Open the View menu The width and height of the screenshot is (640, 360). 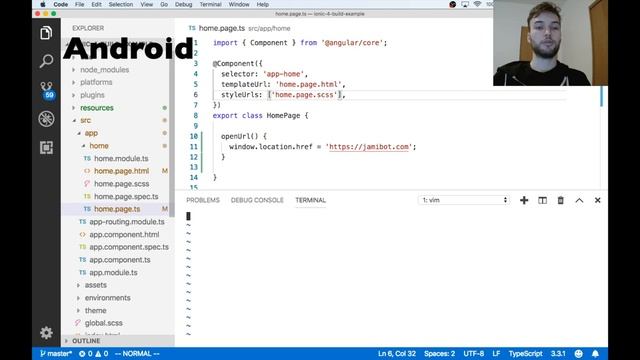coord(147,4)
